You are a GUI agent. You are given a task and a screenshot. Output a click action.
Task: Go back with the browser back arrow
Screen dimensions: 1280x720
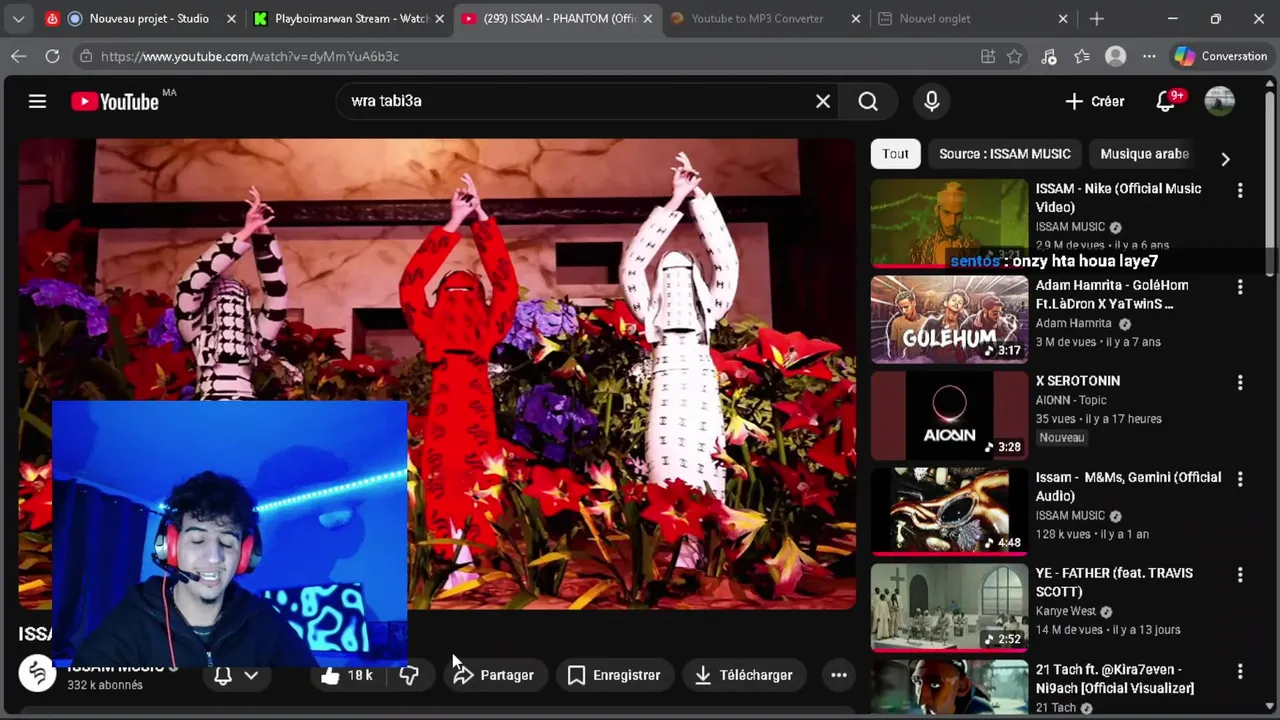[18, 56]
